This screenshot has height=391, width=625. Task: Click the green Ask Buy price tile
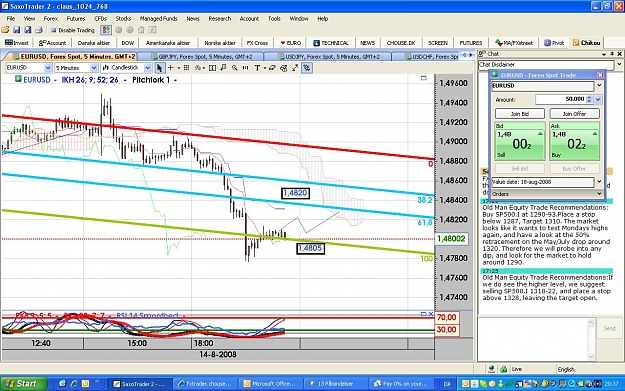pyautogui.click(x=574, y=141)
